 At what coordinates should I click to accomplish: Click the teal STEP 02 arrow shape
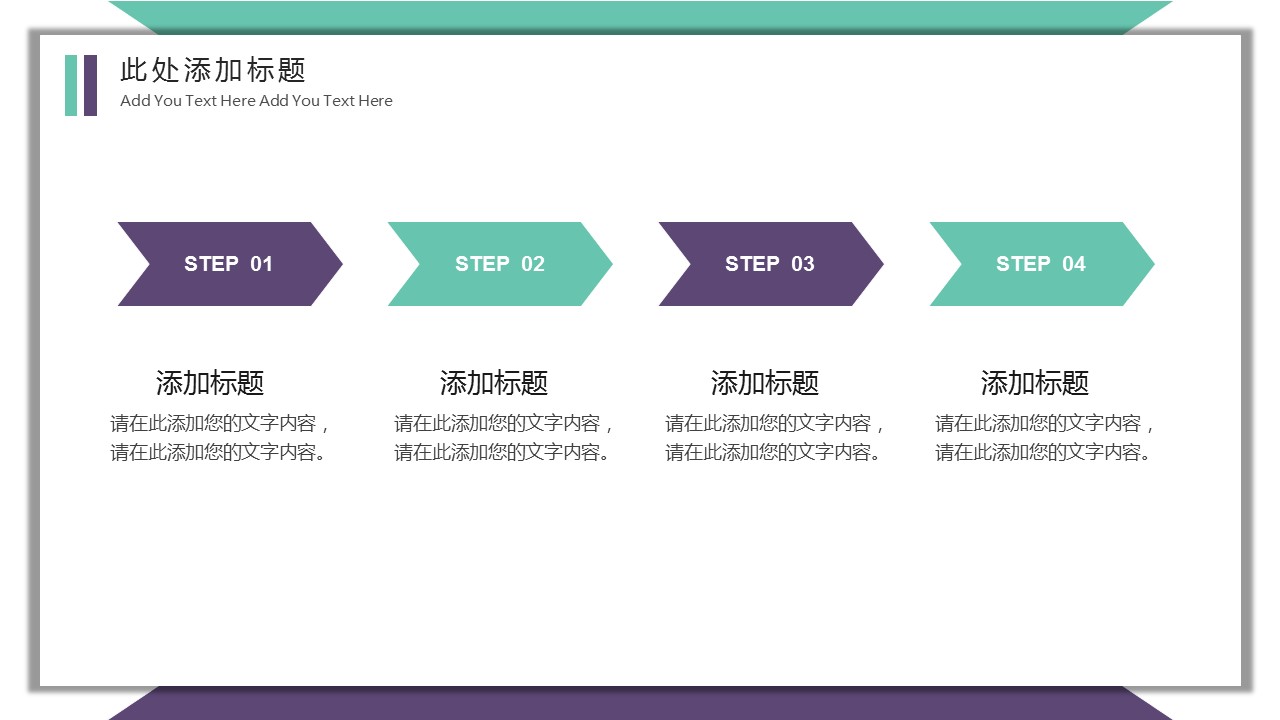499,264
